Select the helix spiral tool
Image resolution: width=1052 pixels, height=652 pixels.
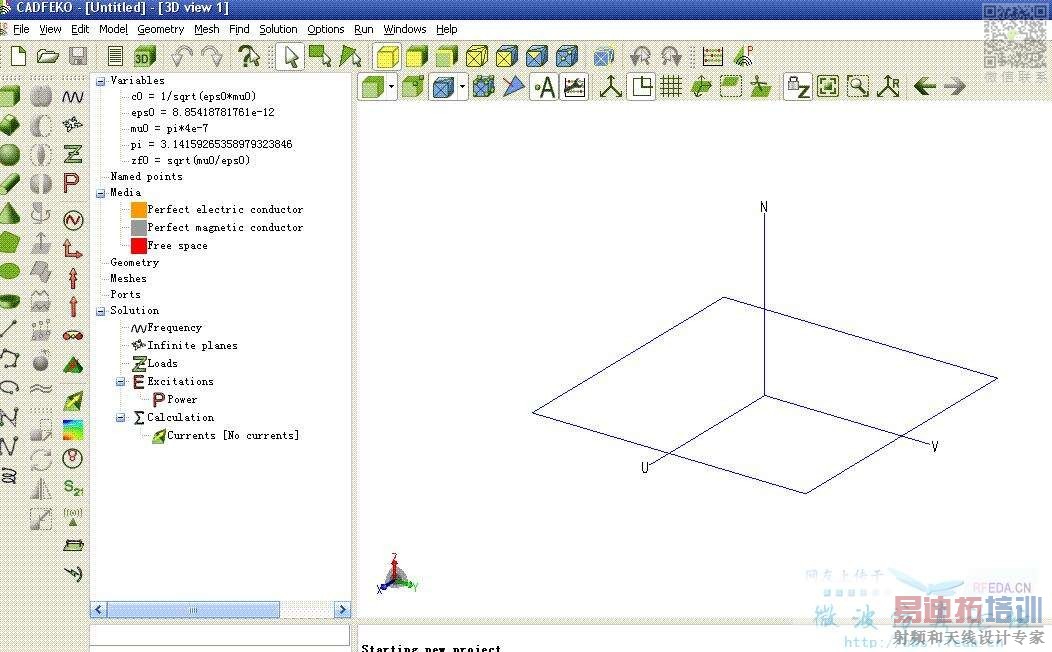9,476
